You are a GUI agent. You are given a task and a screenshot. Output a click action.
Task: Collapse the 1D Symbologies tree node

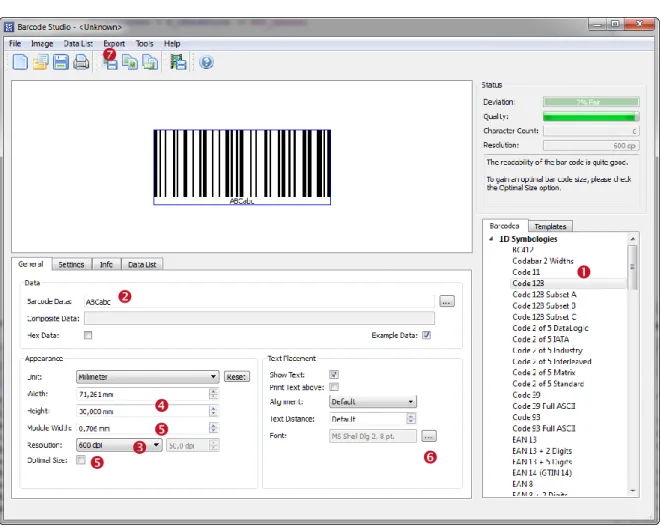(491, 239)
